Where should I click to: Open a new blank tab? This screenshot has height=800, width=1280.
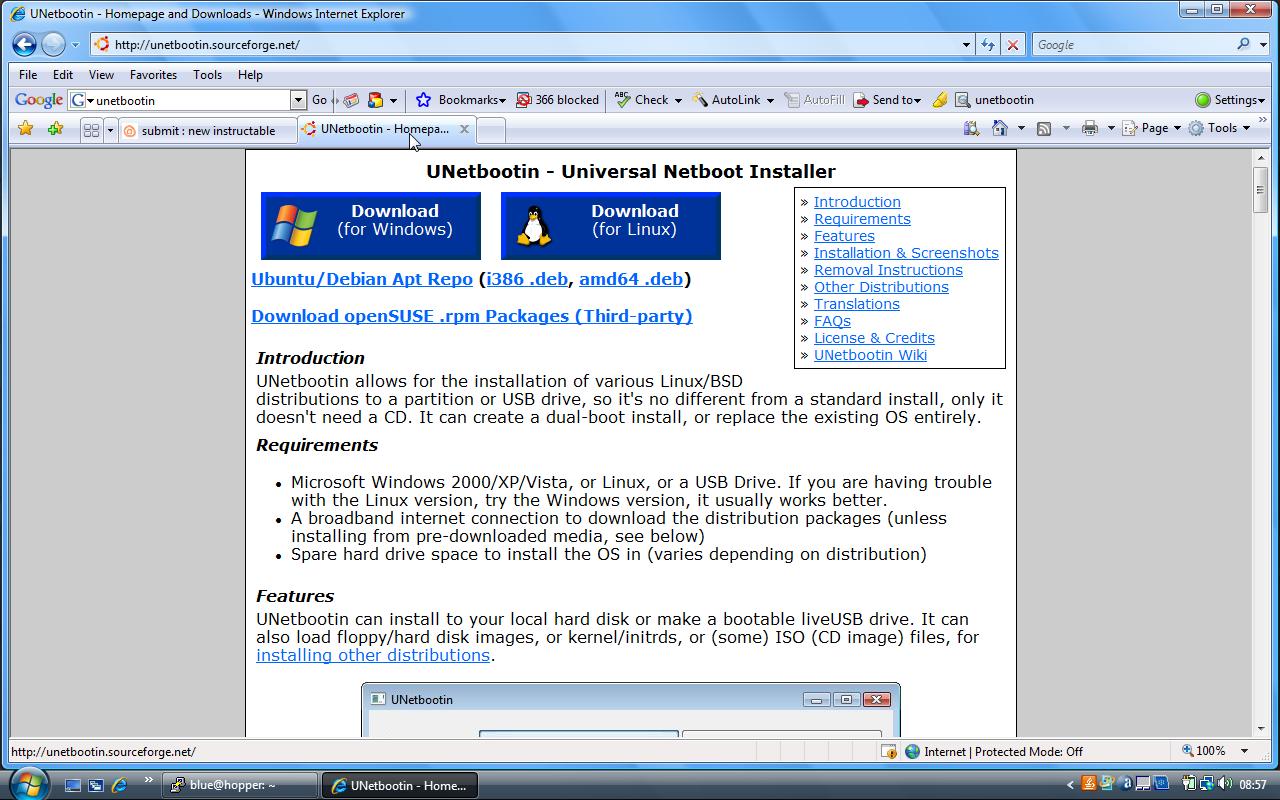491,130
